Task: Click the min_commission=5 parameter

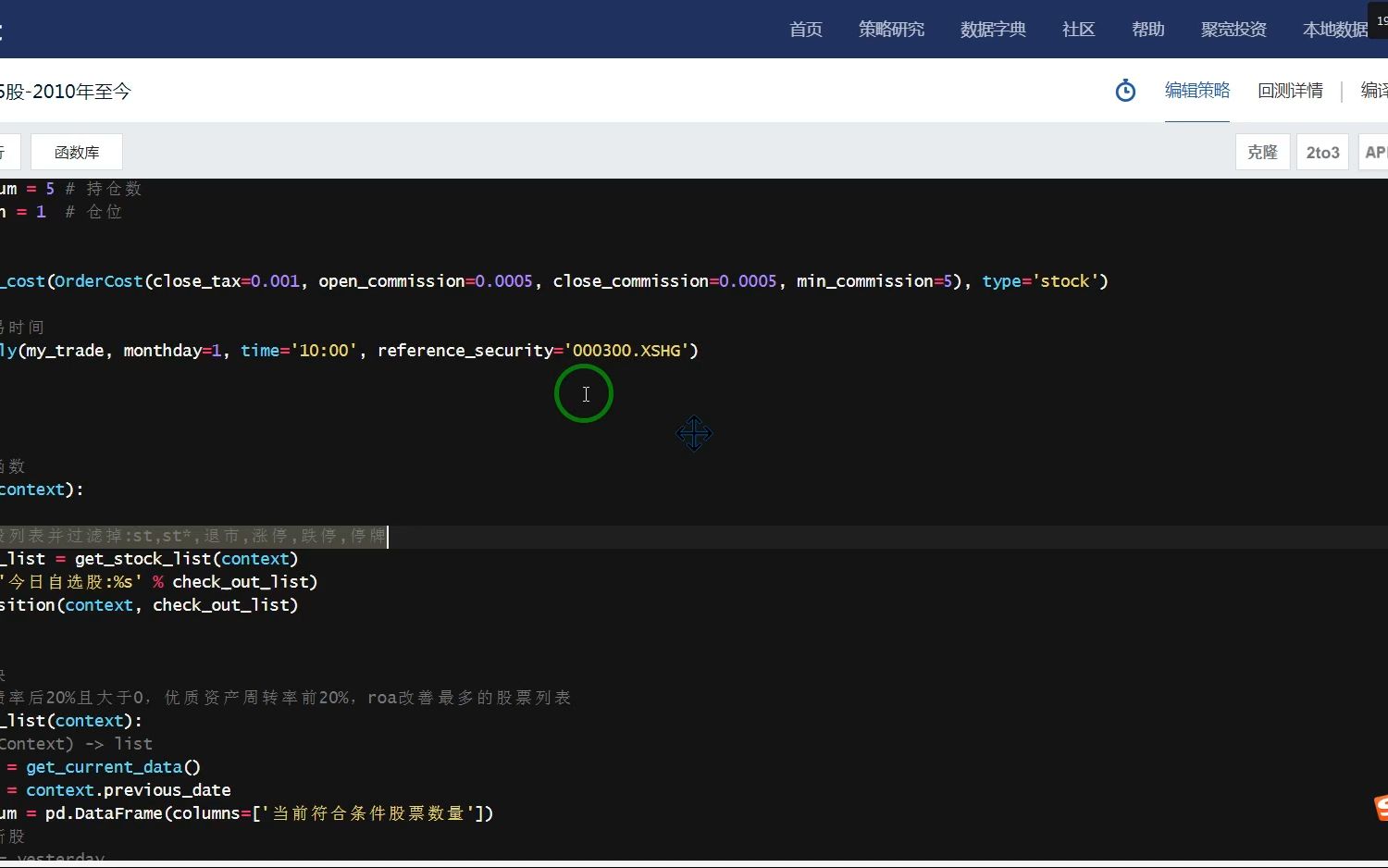Action: point(874,280)
